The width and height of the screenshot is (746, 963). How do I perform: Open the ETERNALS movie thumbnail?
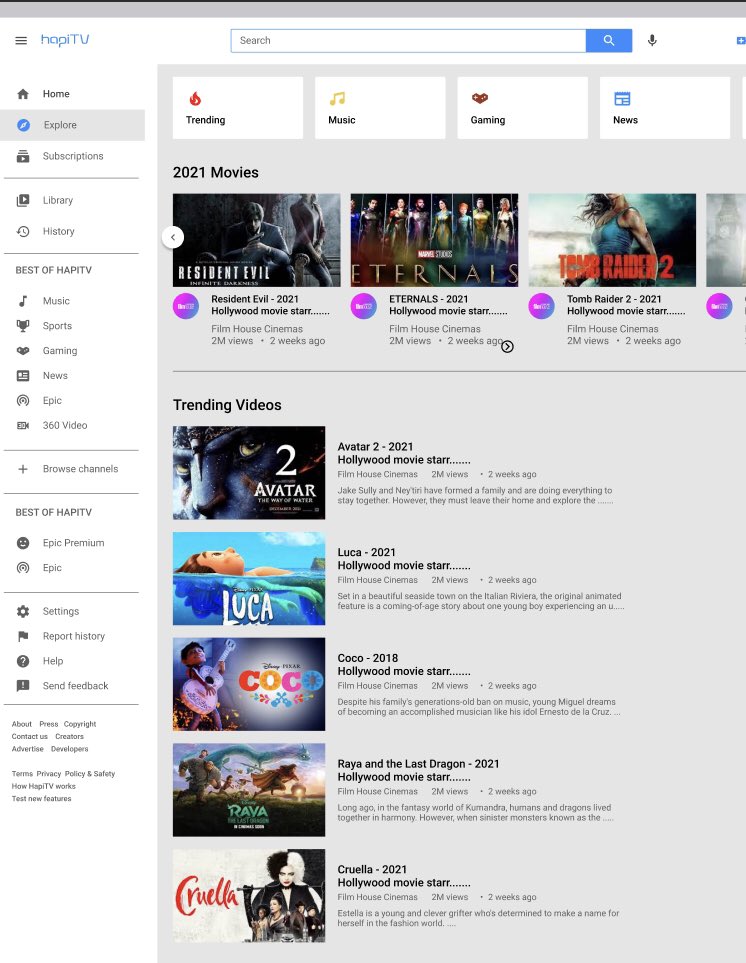point(434,240)
